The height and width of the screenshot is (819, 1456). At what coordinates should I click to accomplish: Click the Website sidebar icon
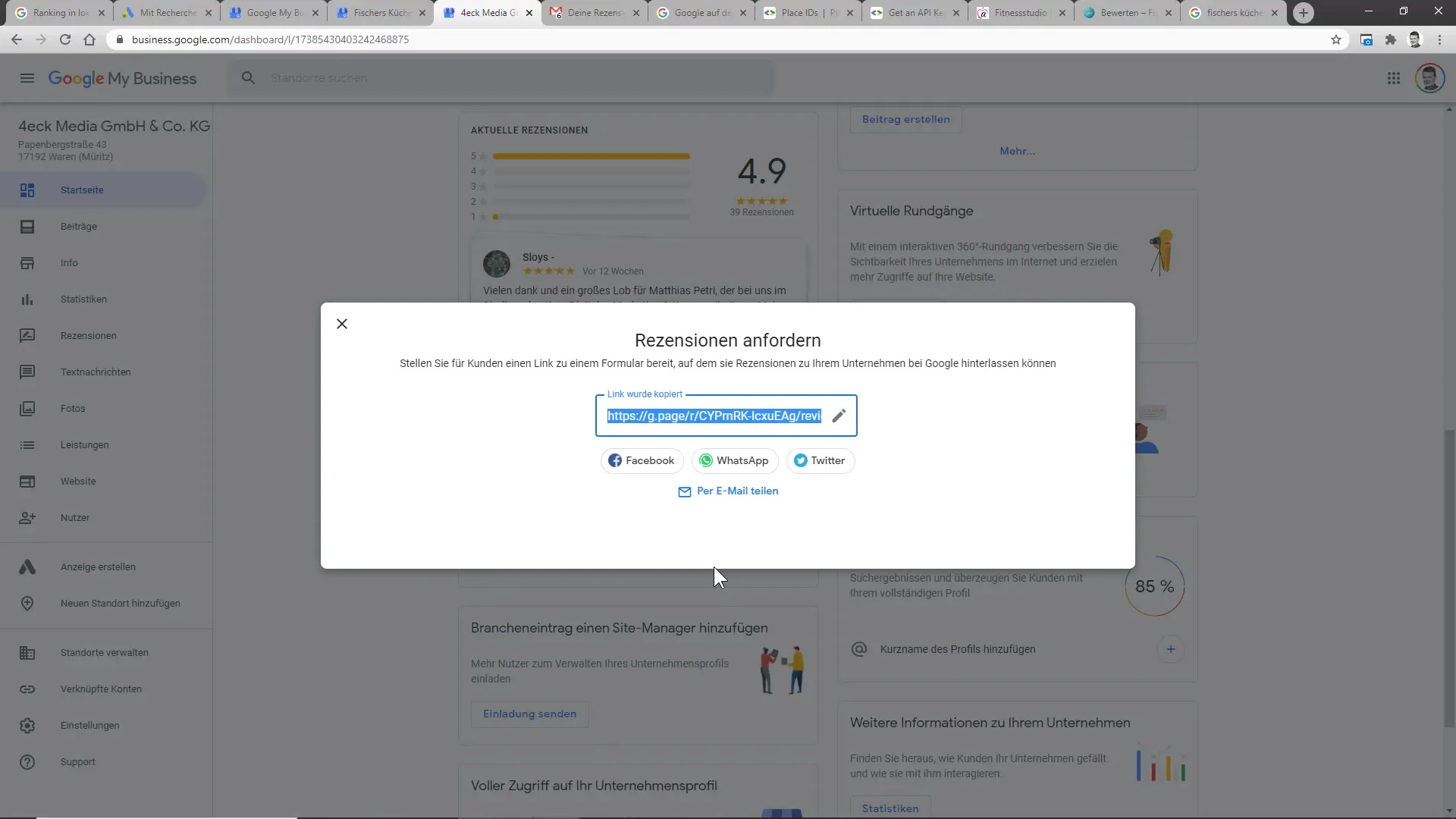tap(27, 482)
